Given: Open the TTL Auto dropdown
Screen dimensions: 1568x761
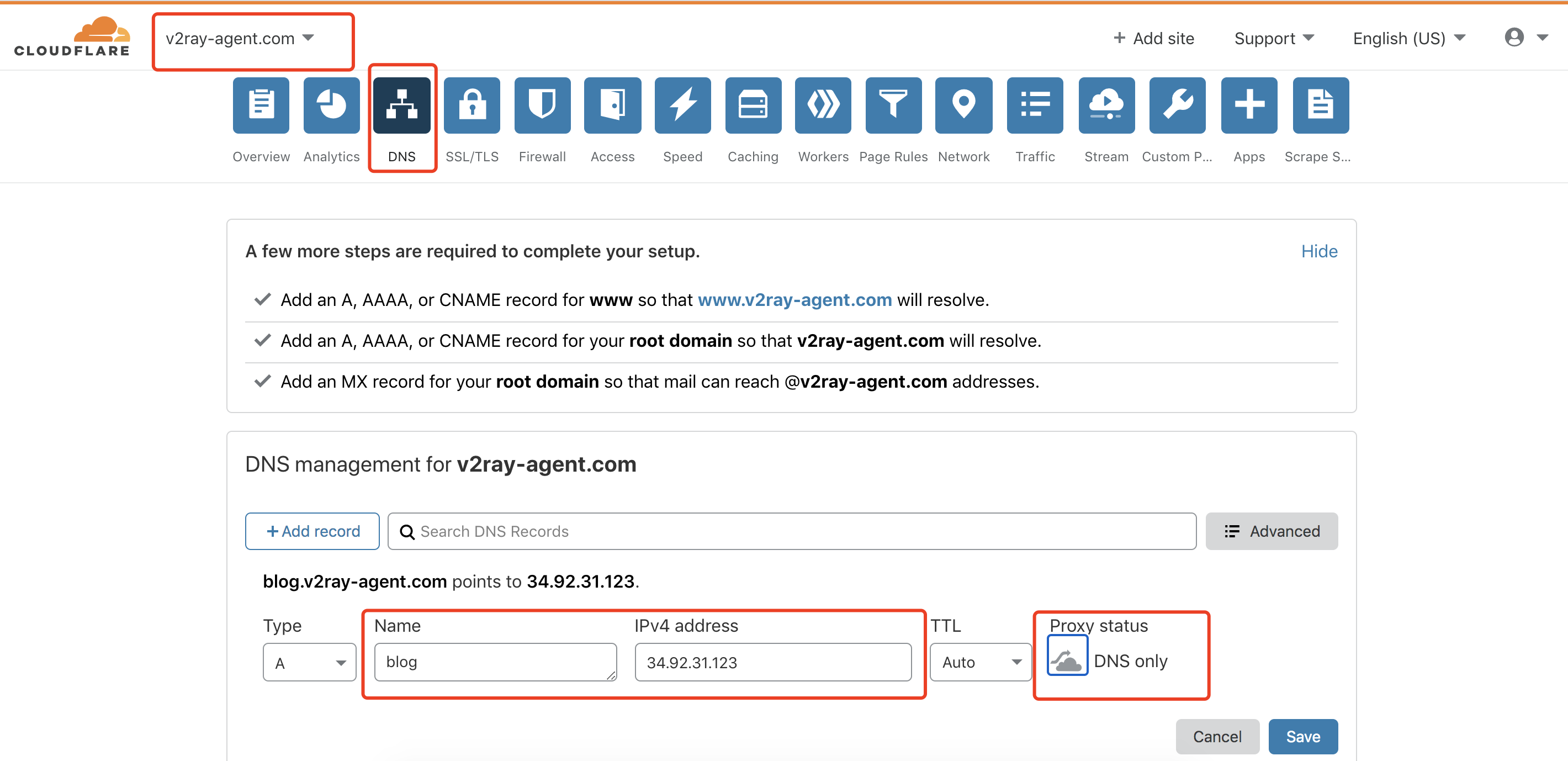Looking at the screenshot, I should click(x=981, y=662).
